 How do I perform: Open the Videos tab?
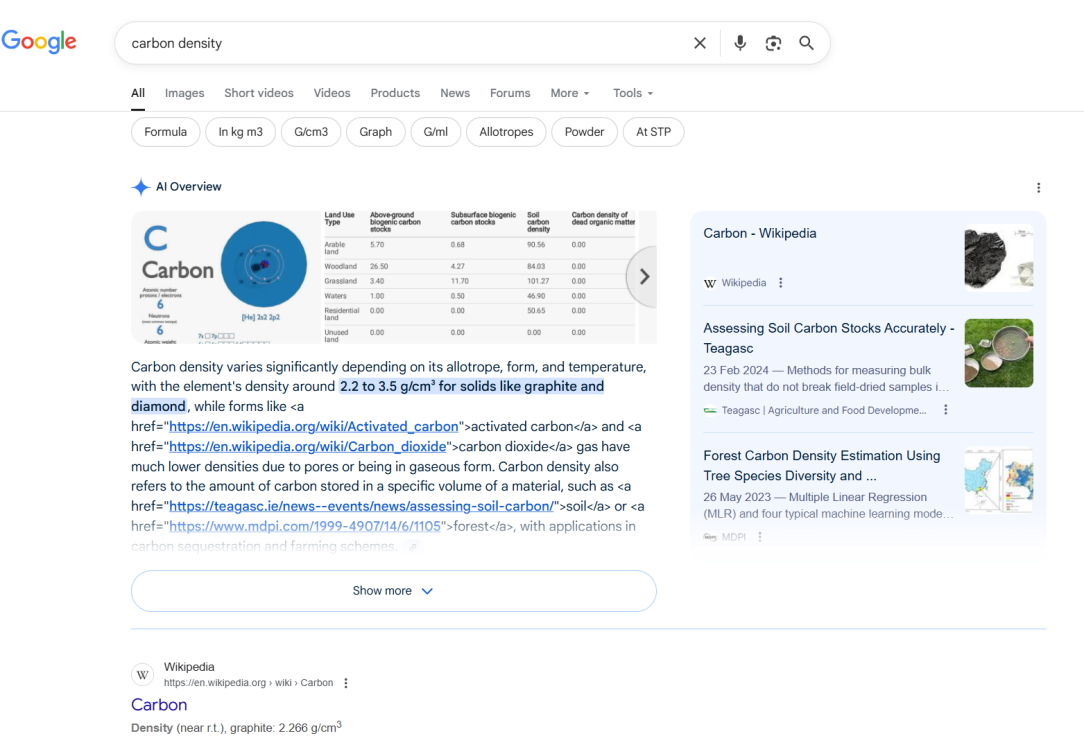(332, 93)
